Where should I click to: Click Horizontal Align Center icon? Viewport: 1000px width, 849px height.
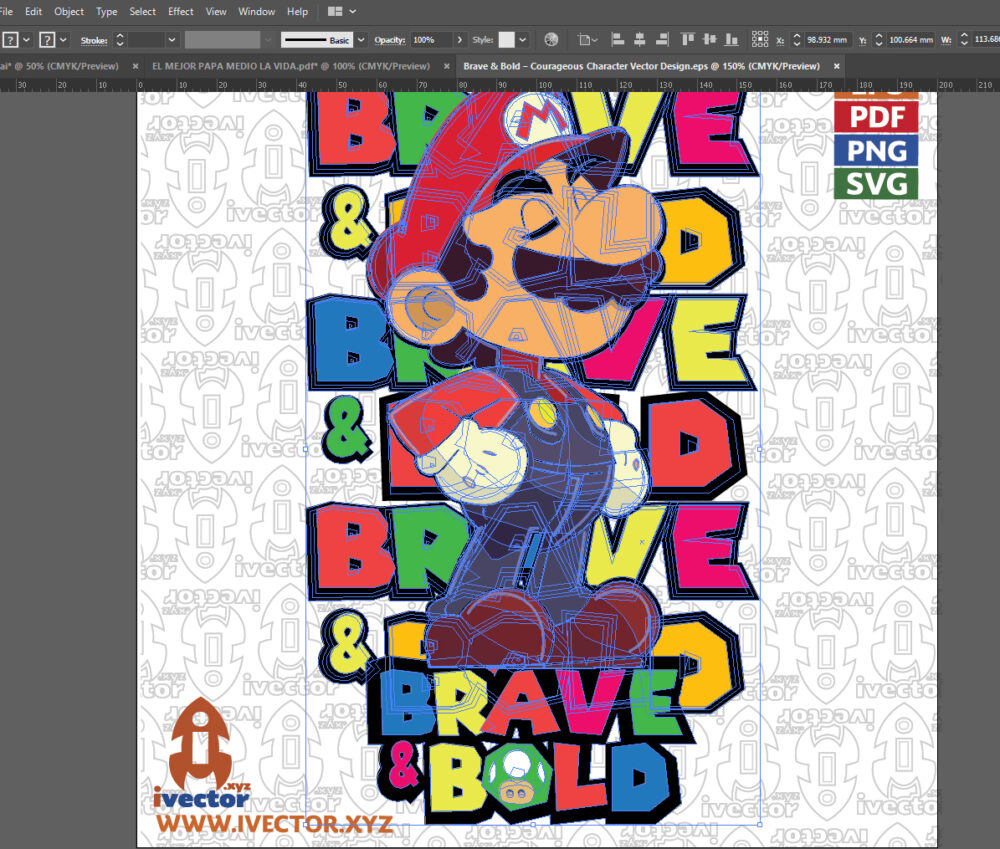coord(640,40)
